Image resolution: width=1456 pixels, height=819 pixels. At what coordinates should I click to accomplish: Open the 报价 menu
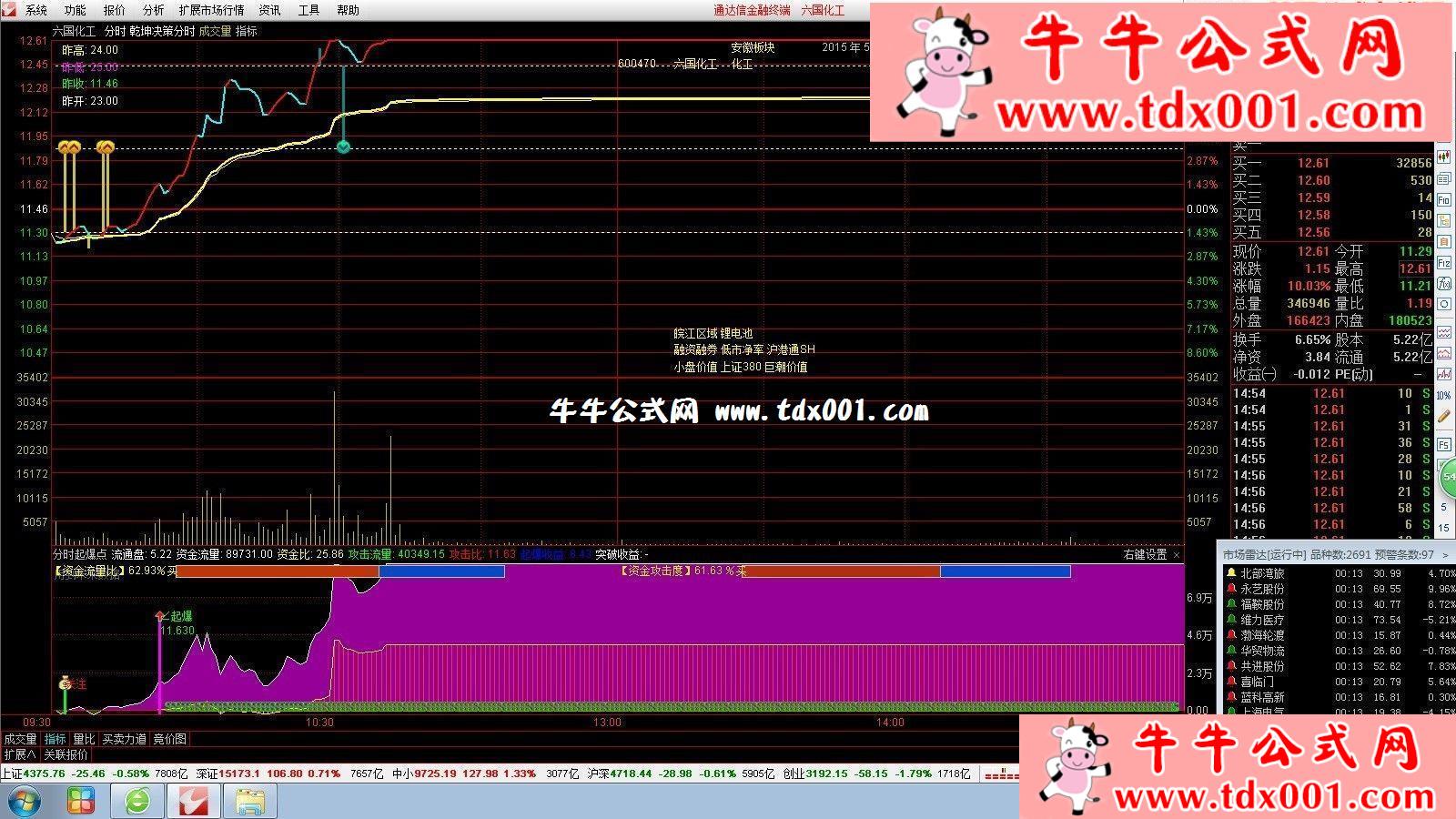click(x=115, y=10)
